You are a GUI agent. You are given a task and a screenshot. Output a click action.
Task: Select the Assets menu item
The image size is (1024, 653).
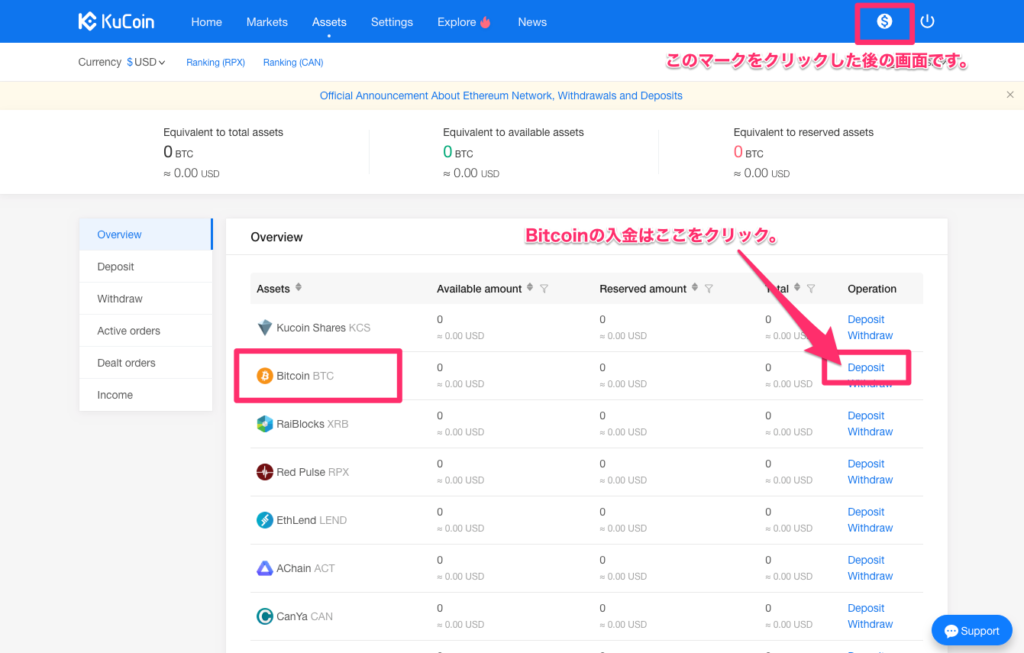(329, 22)
